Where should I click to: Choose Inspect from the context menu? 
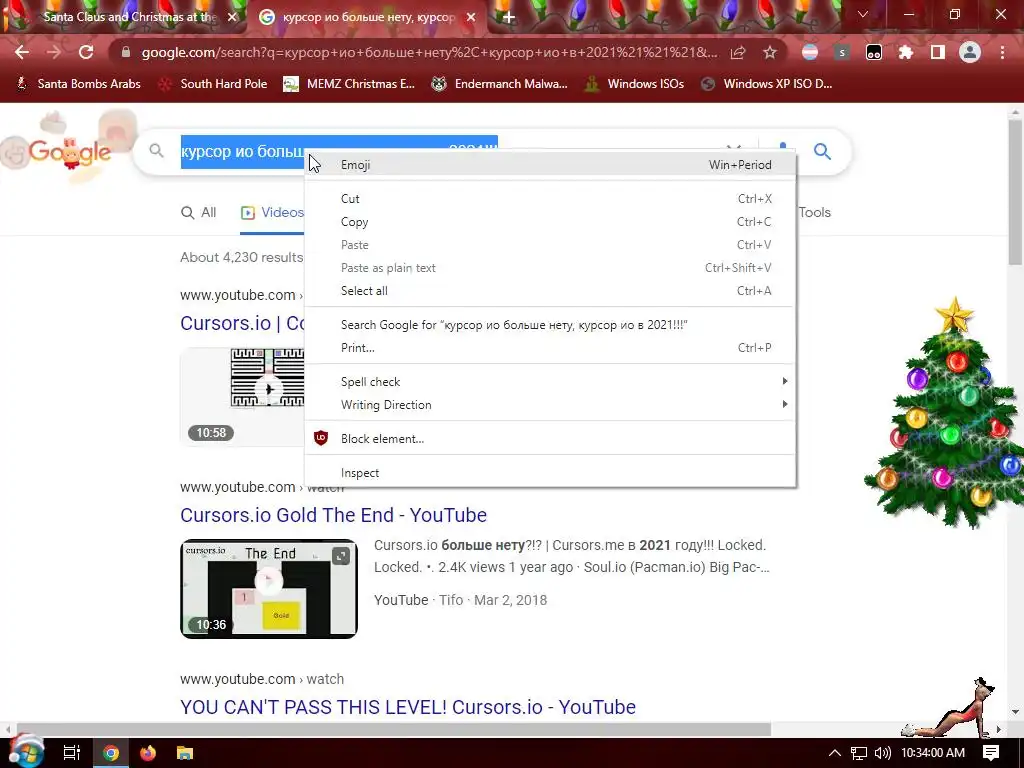(550, 473)
